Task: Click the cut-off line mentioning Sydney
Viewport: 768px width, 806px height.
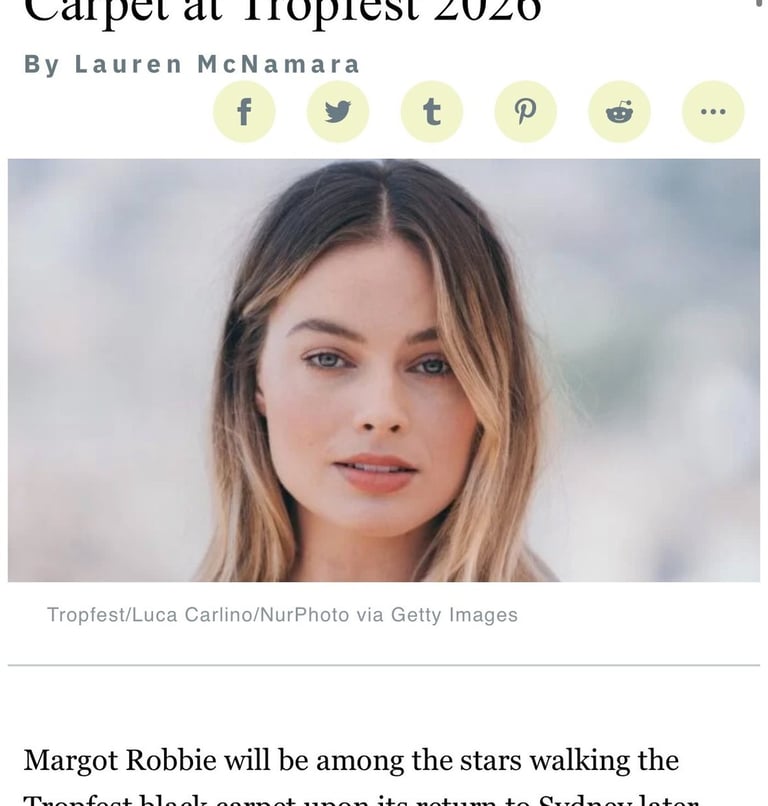Action: [360, 799]
